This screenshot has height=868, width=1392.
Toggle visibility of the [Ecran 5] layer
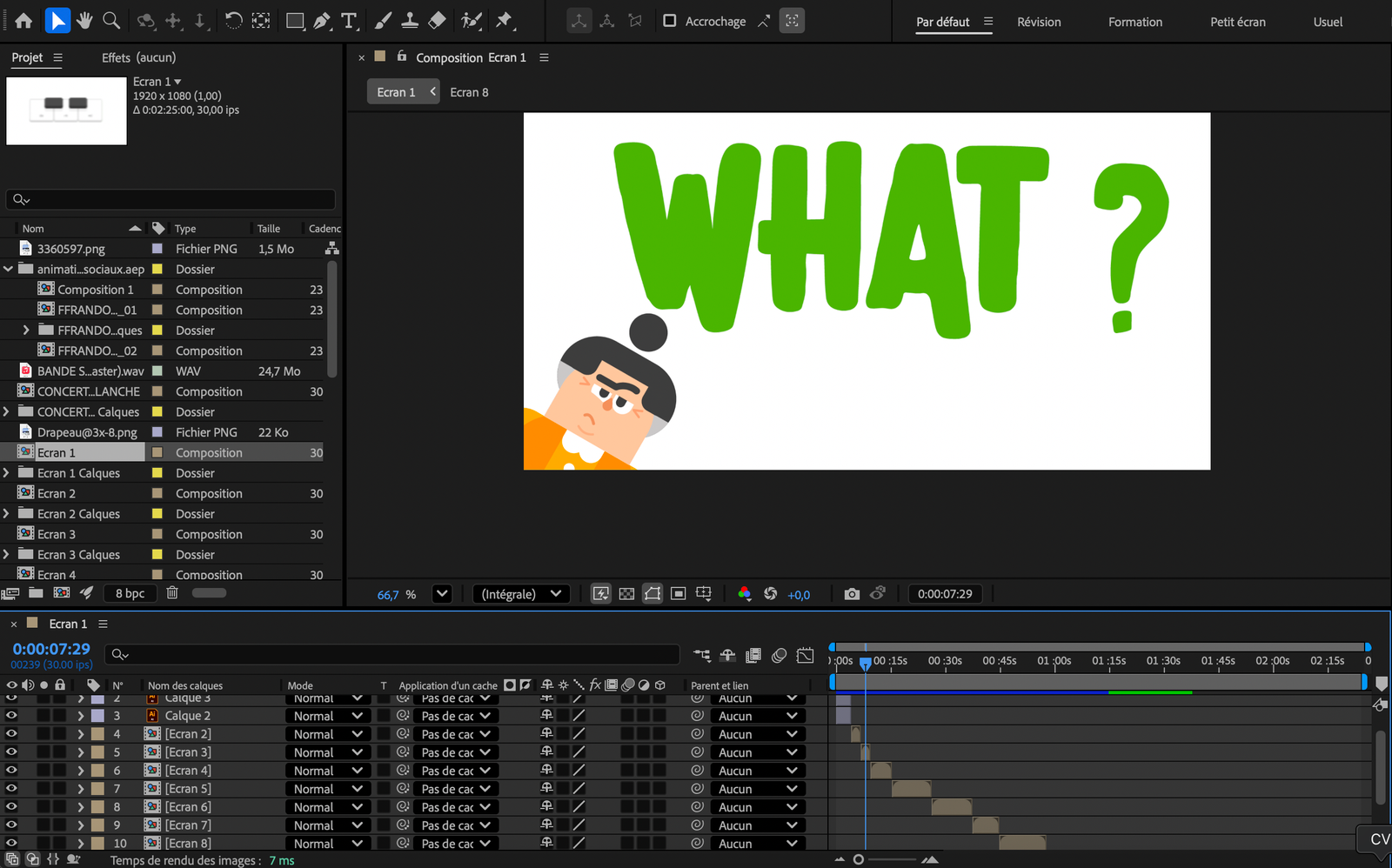tap(11, 789)
